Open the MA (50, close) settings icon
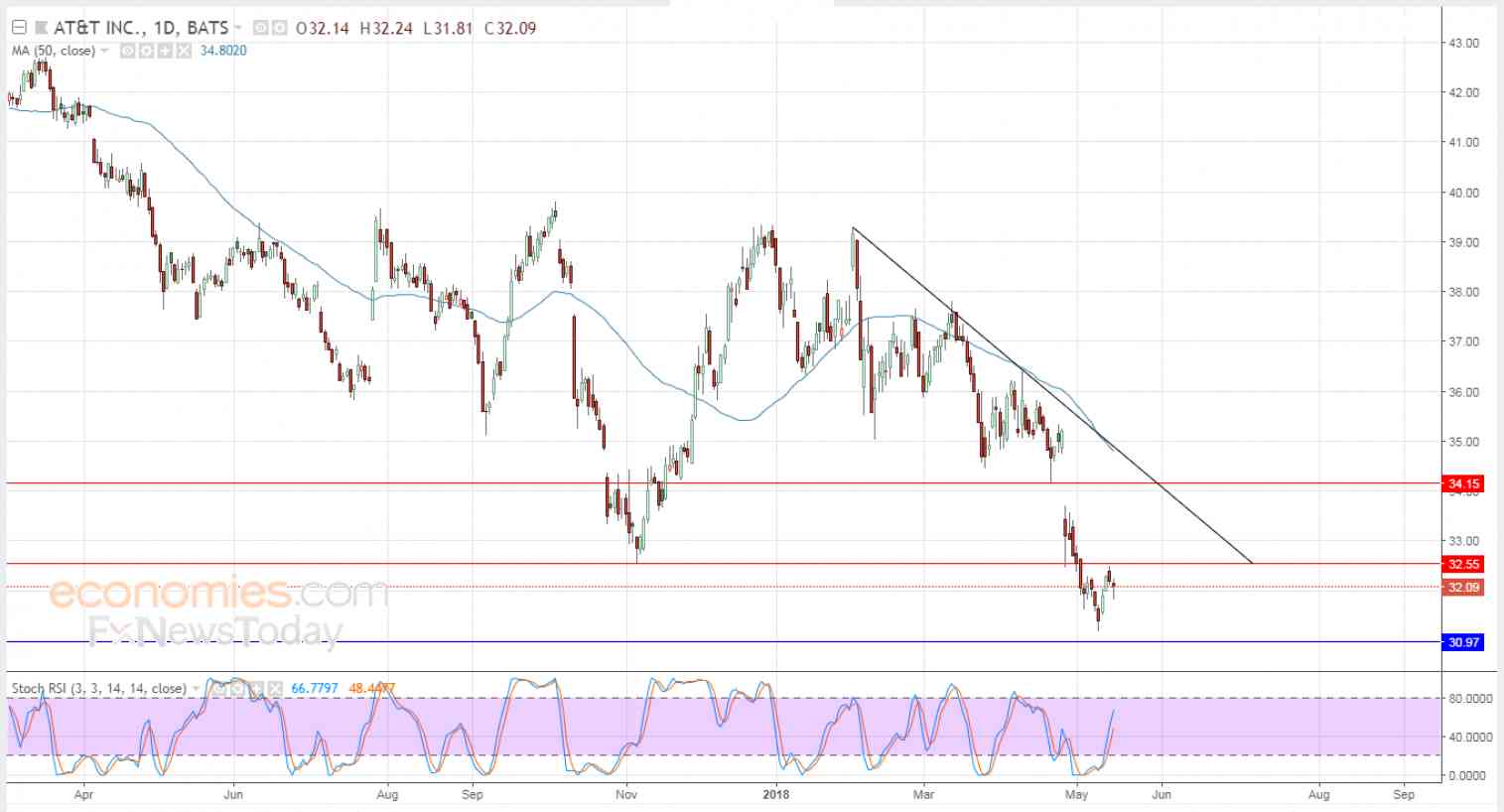 click(x=146, y=51)
